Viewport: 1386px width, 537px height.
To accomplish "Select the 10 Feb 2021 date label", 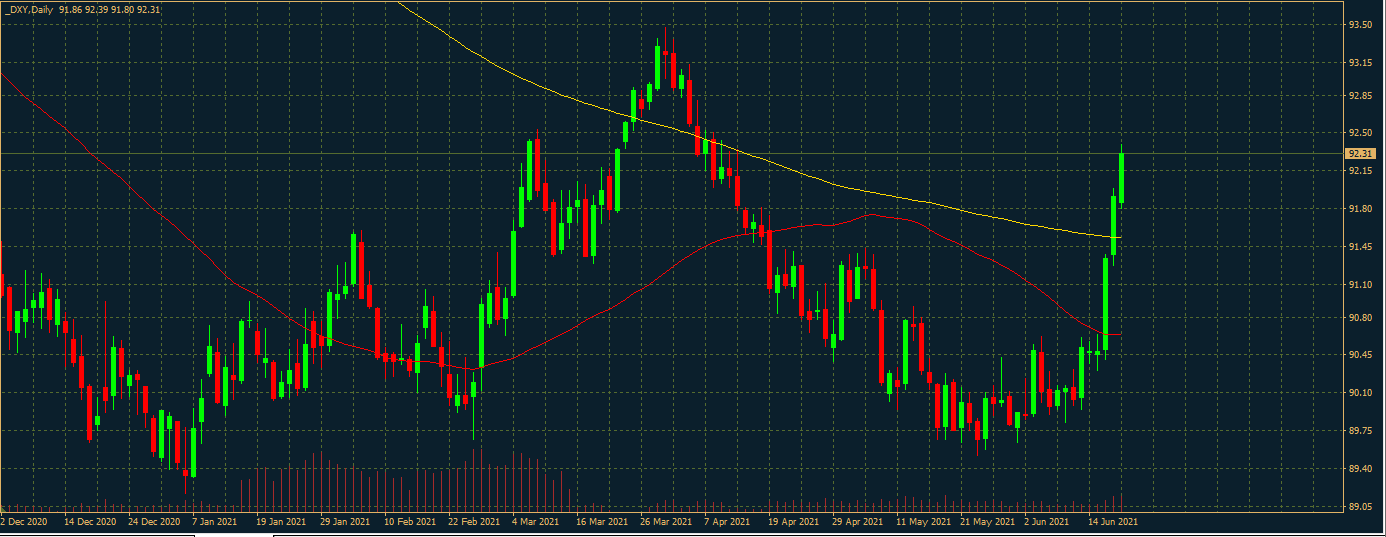I will click(410, 522).
